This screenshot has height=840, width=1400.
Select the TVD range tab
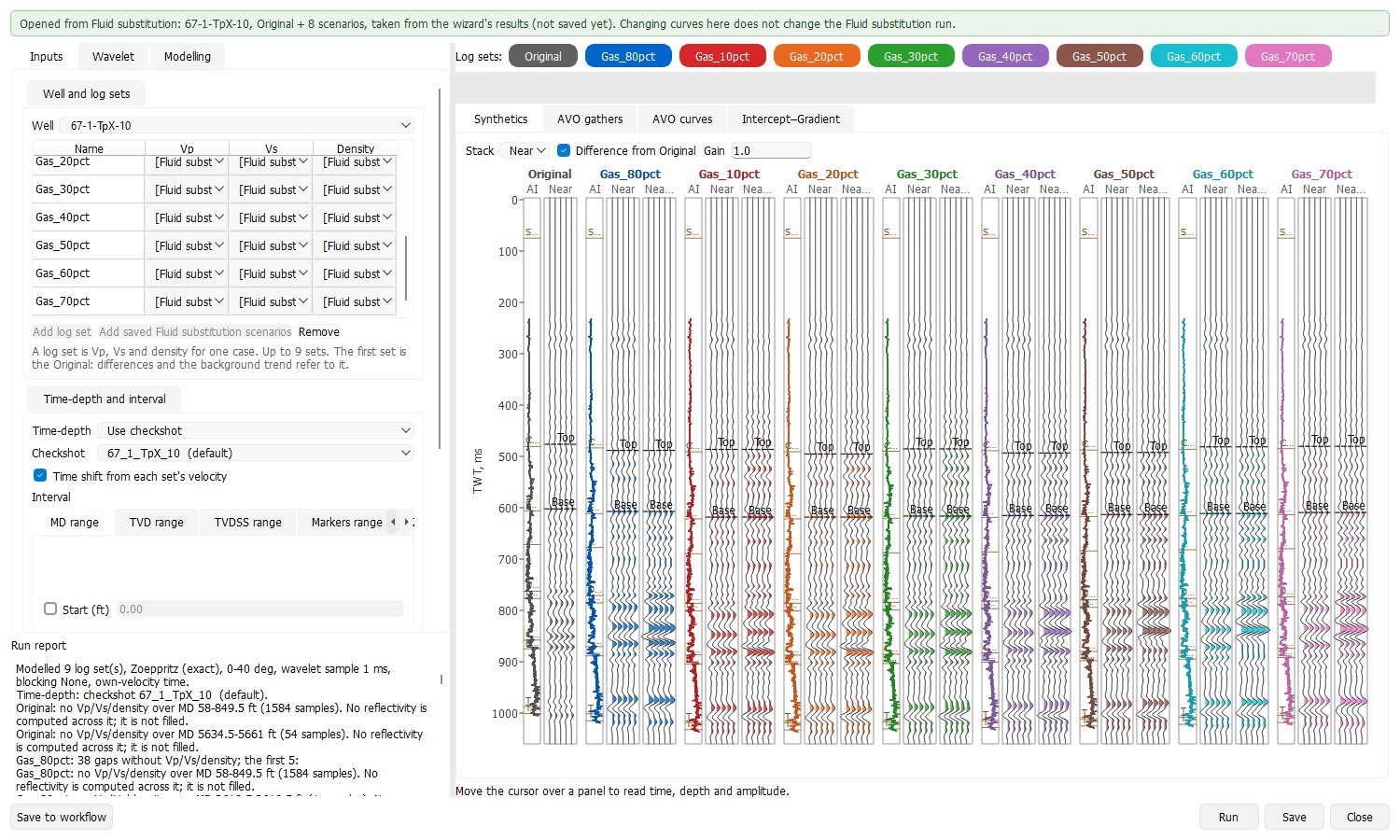[156, 522]
